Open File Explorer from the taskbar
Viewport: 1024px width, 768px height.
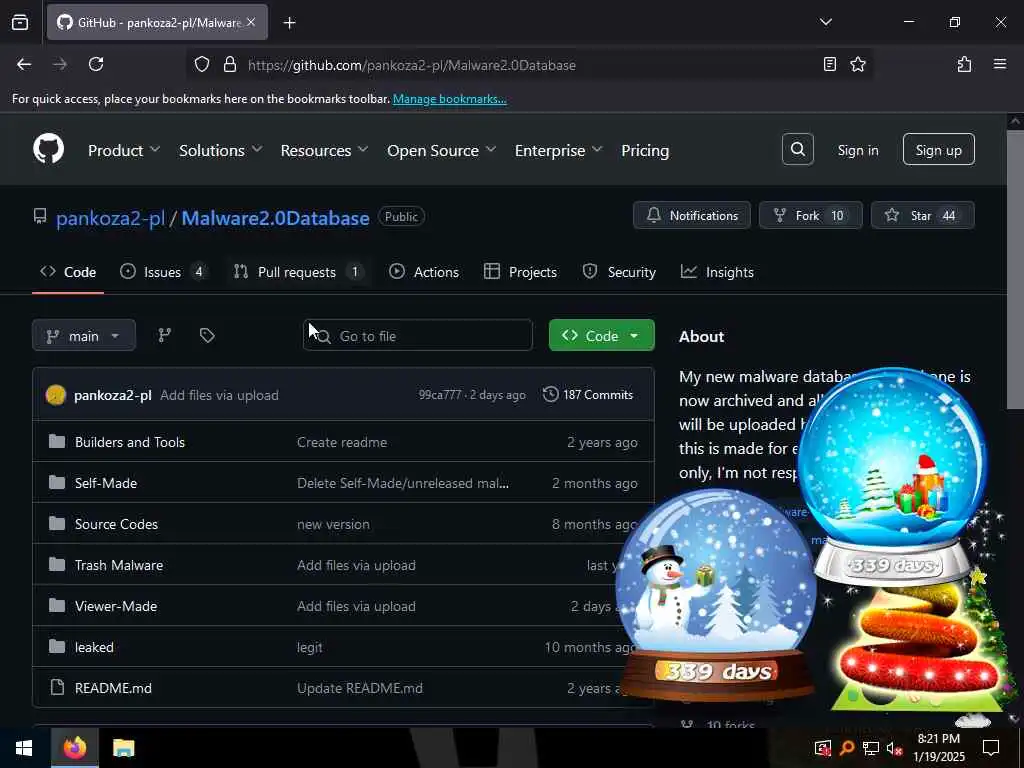point(123,748)
